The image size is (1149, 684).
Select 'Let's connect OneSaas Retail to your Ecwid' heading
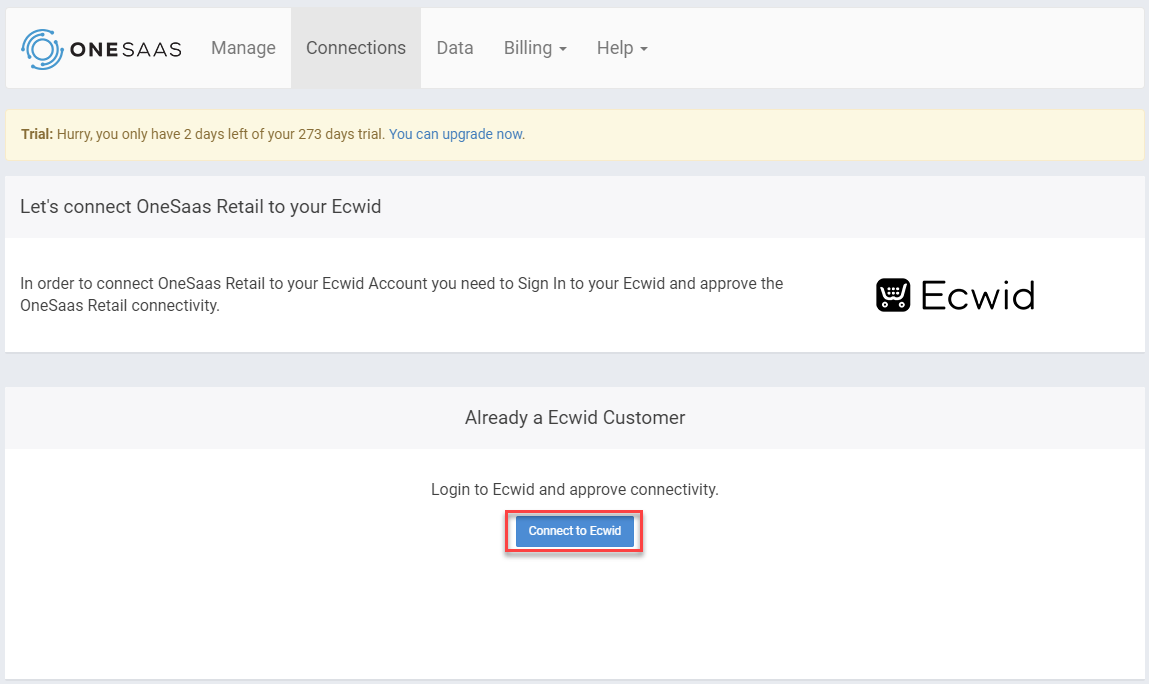click(201, 207)
